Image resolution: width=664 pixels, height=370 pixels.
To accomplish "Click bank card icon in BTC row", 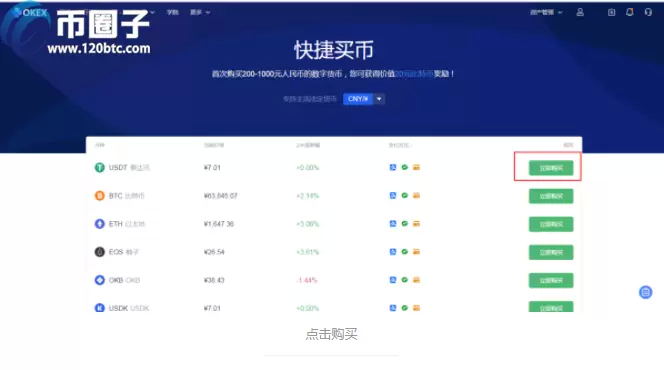I will point(416,195).
